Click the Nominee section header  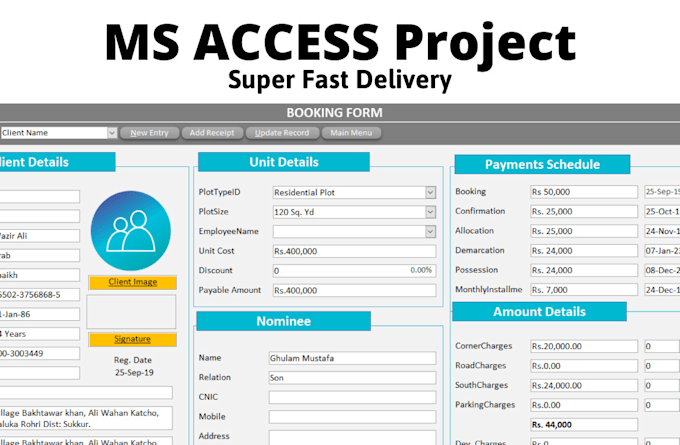coord(284,321)
